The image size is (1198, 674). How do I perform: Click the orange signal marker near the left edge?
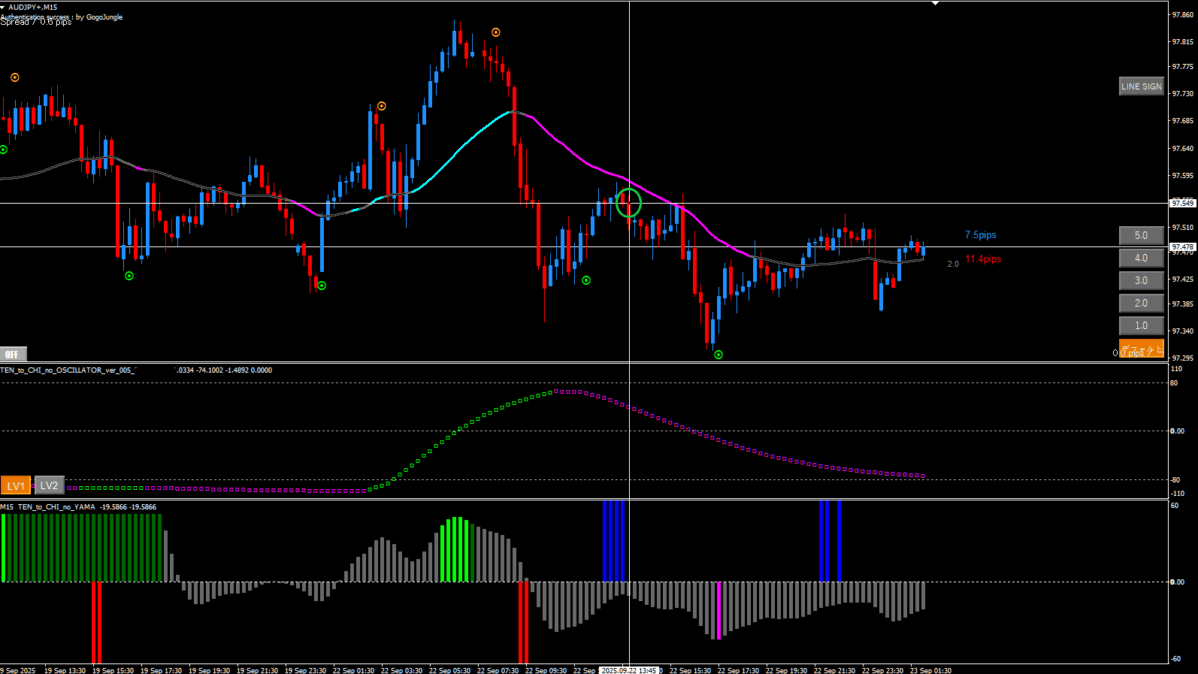[15, 77]
